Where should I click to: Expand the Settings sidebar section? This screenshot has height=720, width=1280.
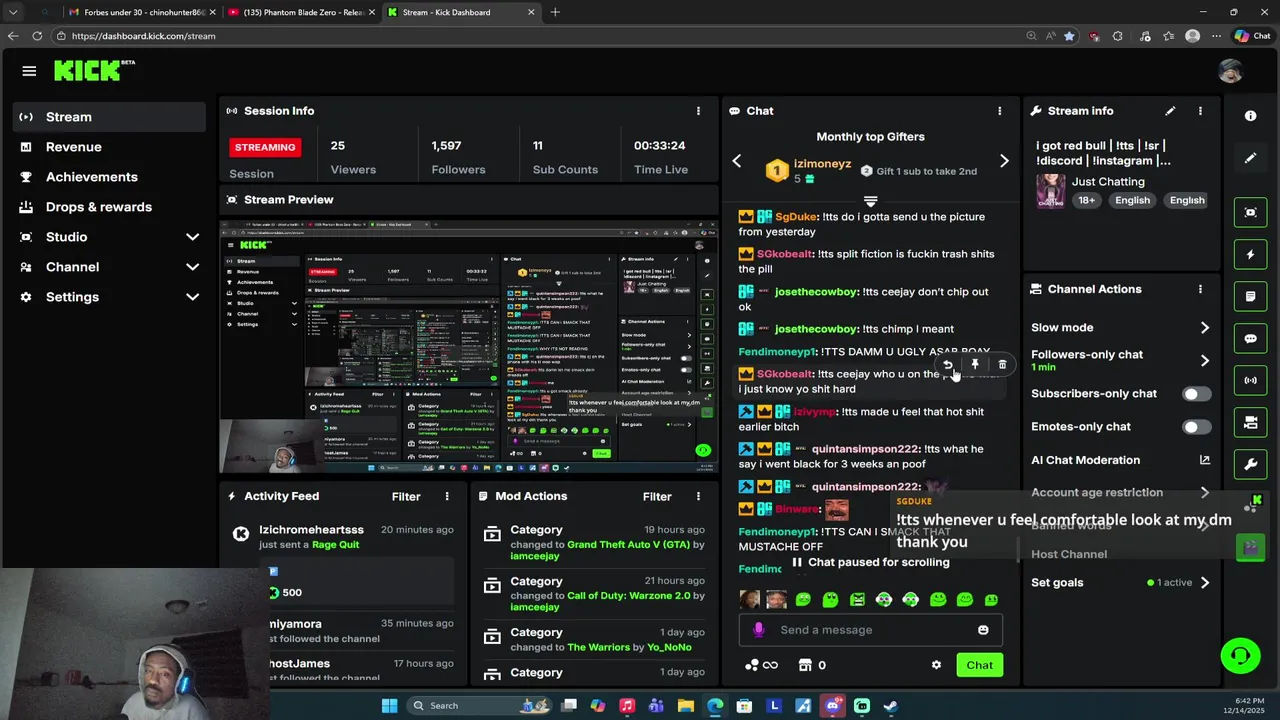[192, 297]
